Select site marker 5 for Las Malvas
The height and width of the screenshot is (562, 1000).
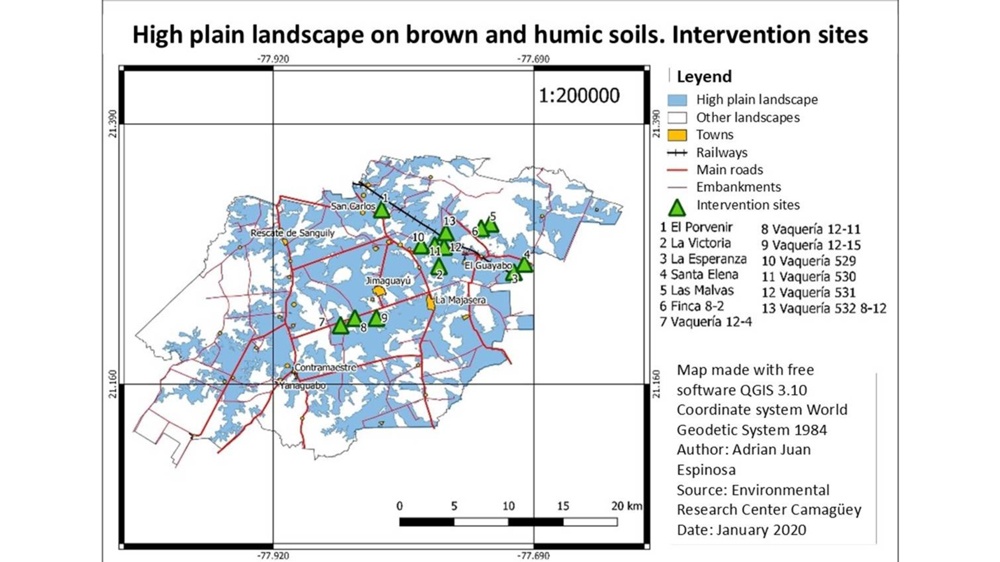(x=491, y=226)
